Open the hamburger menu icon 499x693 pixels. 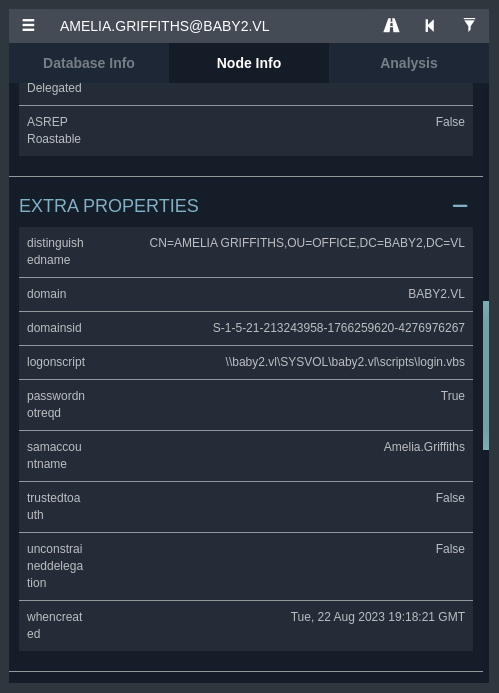(28, 25)
